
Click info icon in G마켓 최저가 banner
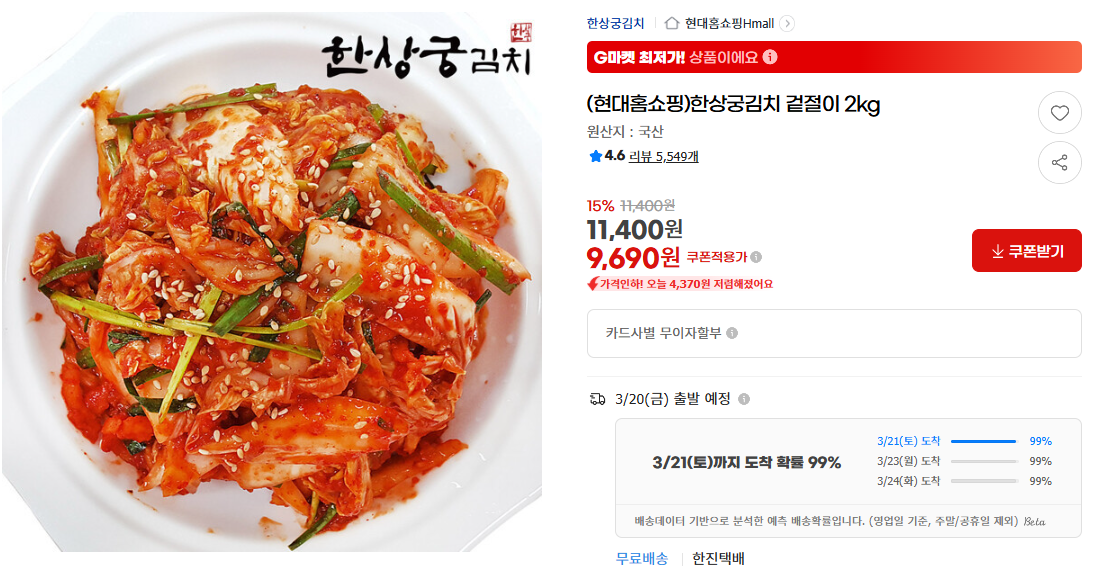(x=770, y=57)
